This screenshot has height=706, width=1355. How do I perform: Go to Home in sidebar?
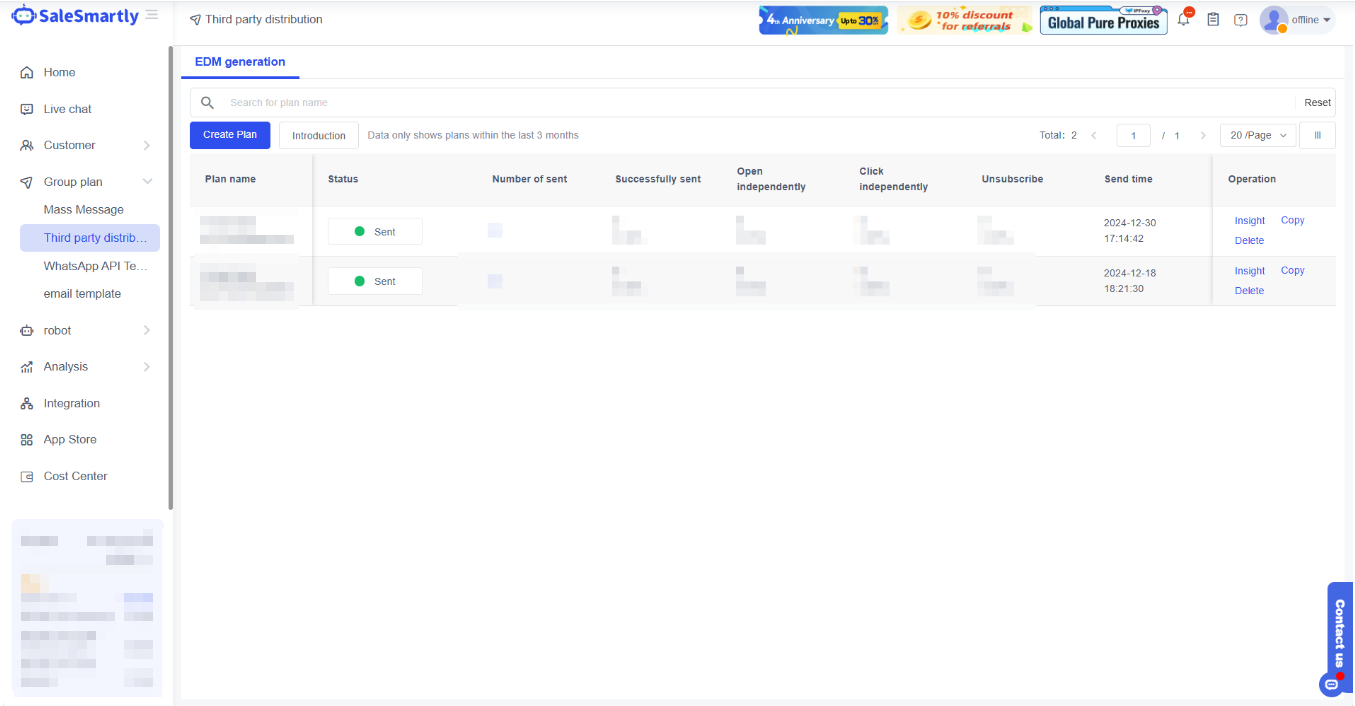pos(59,72)
